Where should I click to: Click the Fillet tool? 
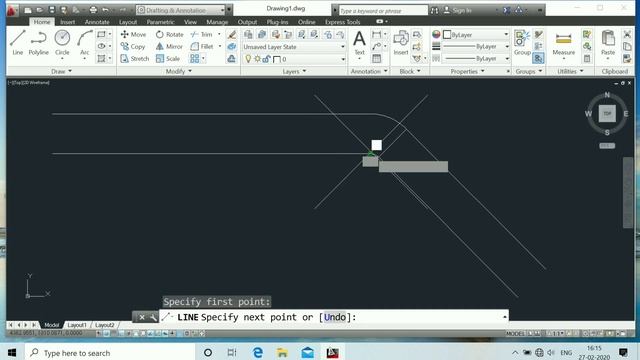point(202,47)
